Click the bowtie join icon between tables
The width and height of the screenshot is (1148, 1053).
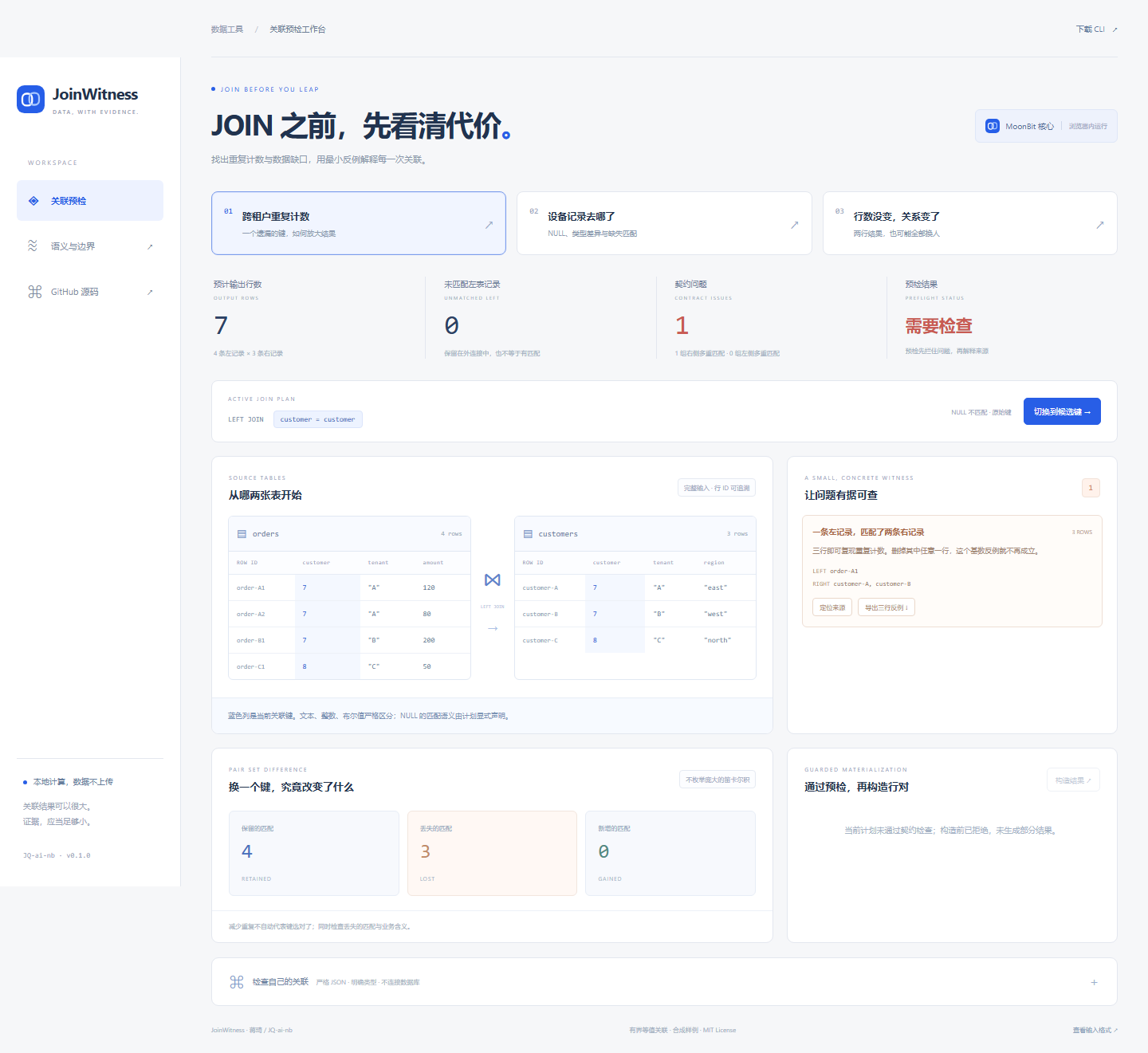tap(493, 580)
